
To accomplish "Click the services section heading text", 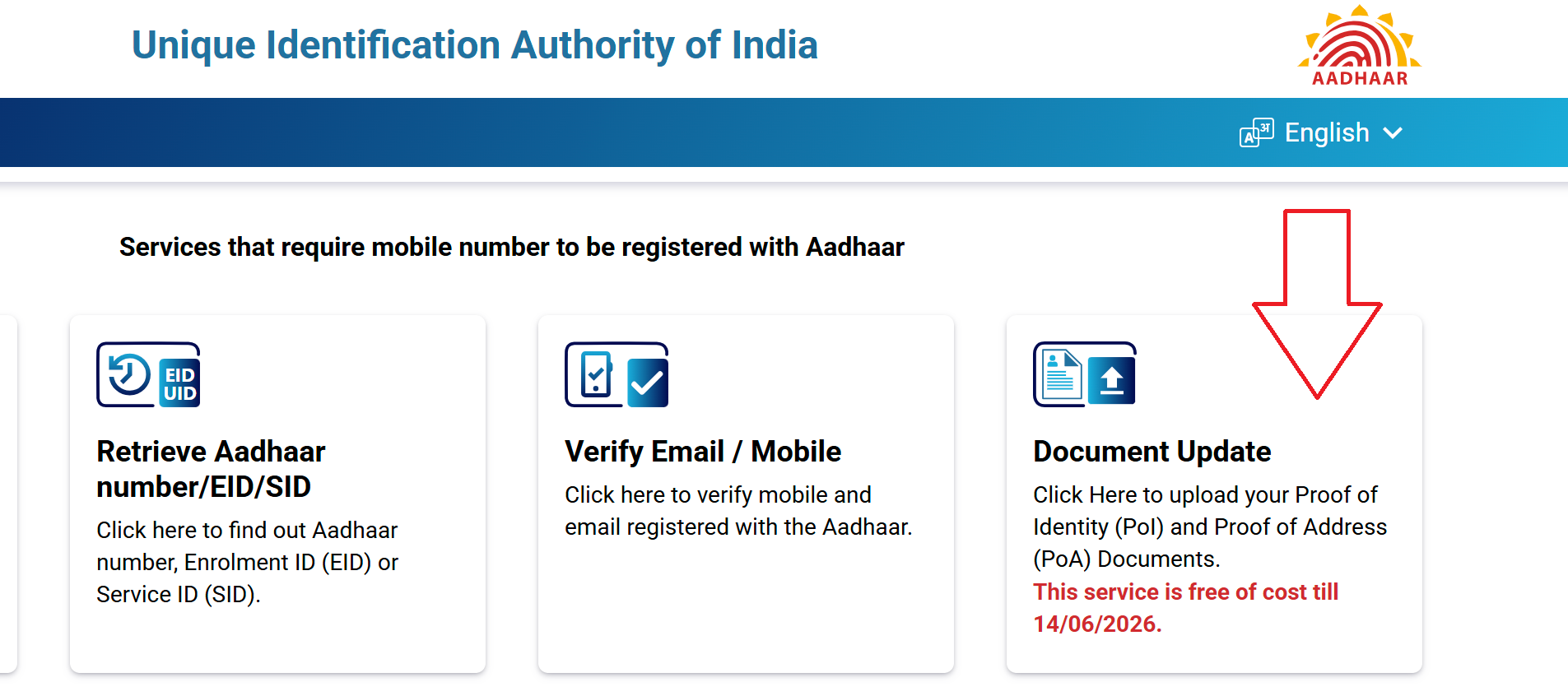I will coord(511,247).
